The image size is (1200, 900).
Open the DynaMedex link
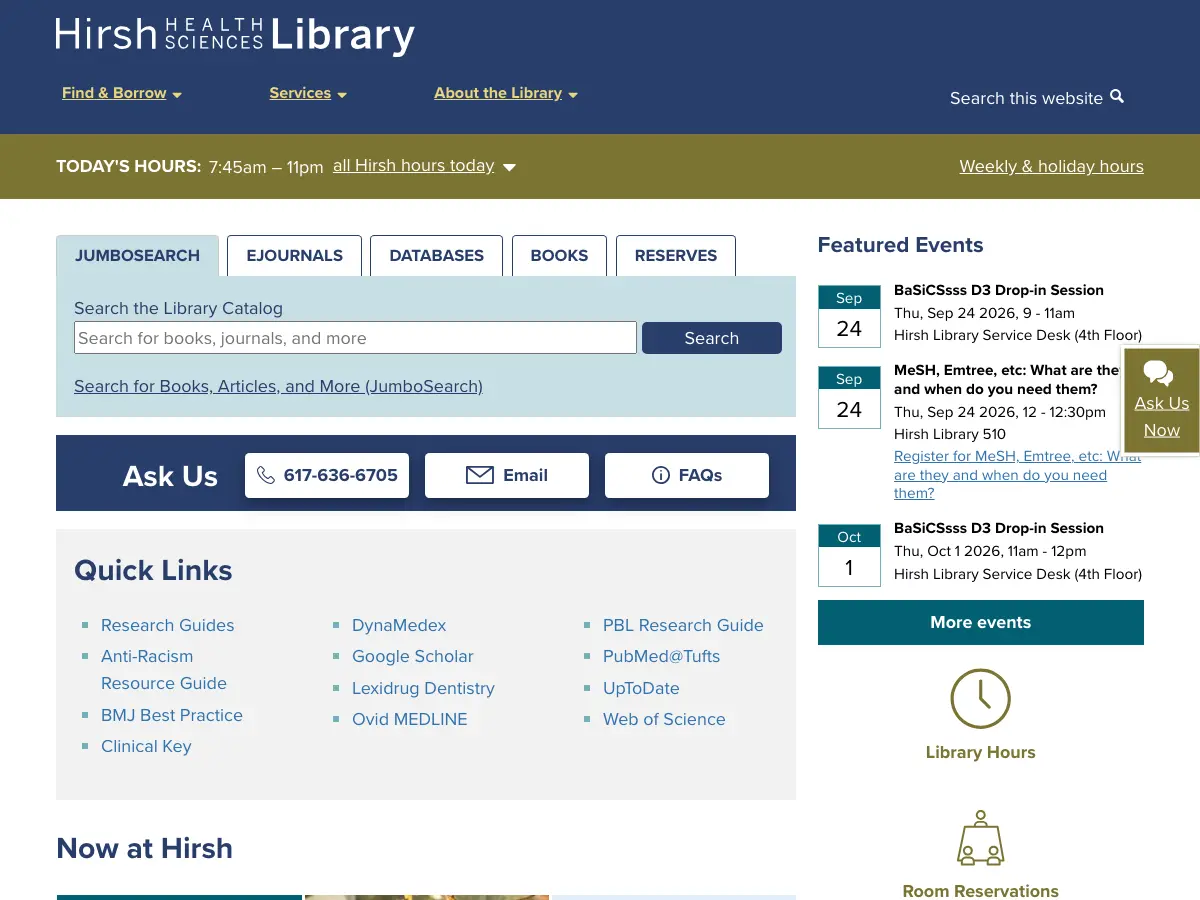[x=399, y=625]
